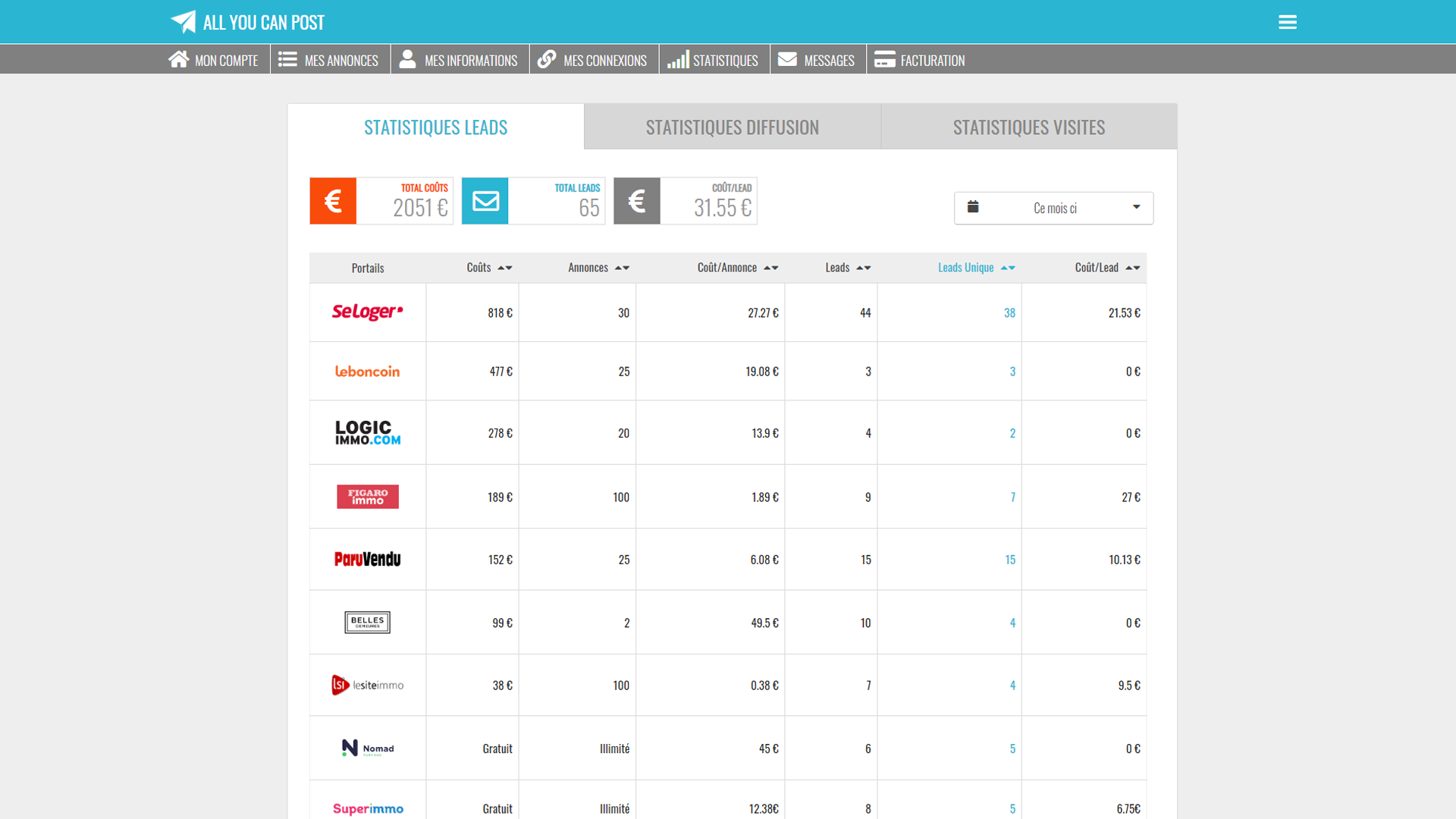The image size is (1456, 819).
Task: Open the Facturation menu item
Action: click(x=920, y=59)
